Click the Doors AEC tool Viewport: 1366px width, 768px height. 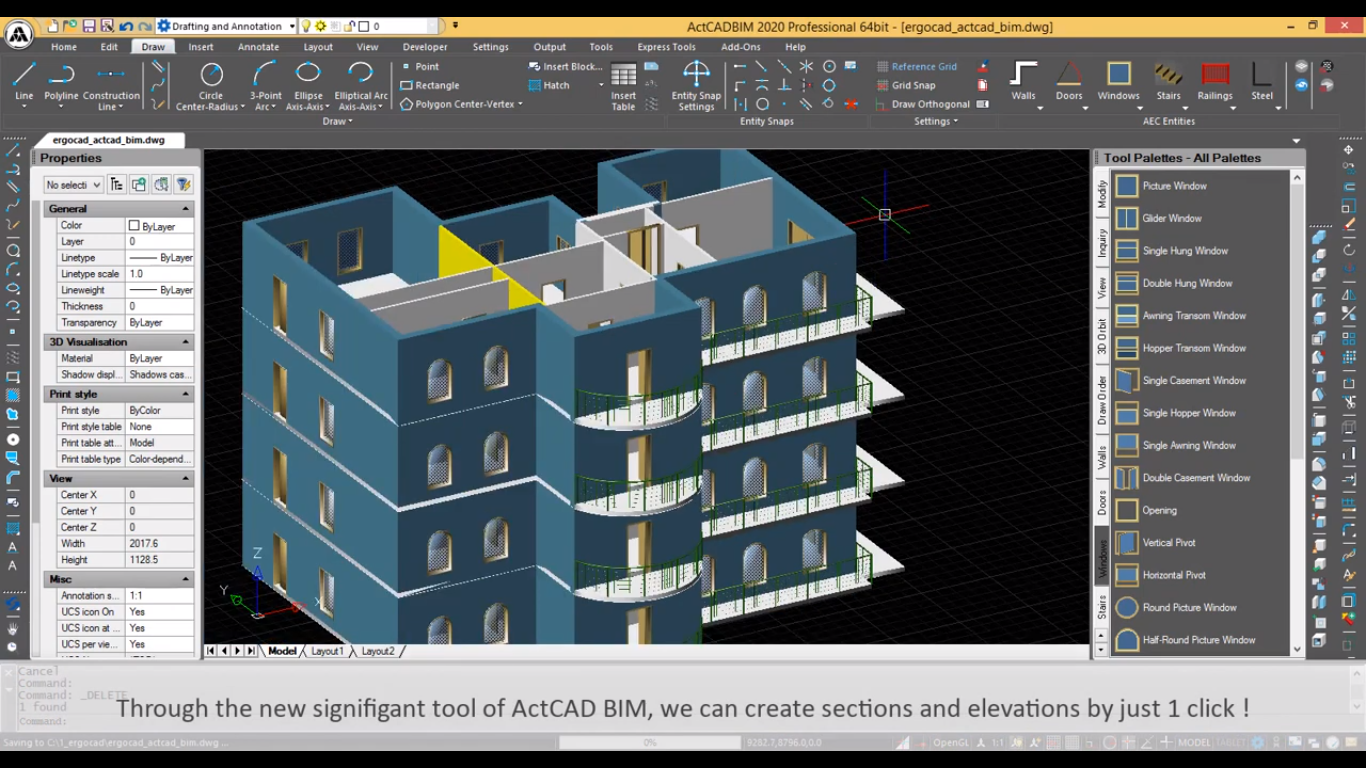(1069, 82)
